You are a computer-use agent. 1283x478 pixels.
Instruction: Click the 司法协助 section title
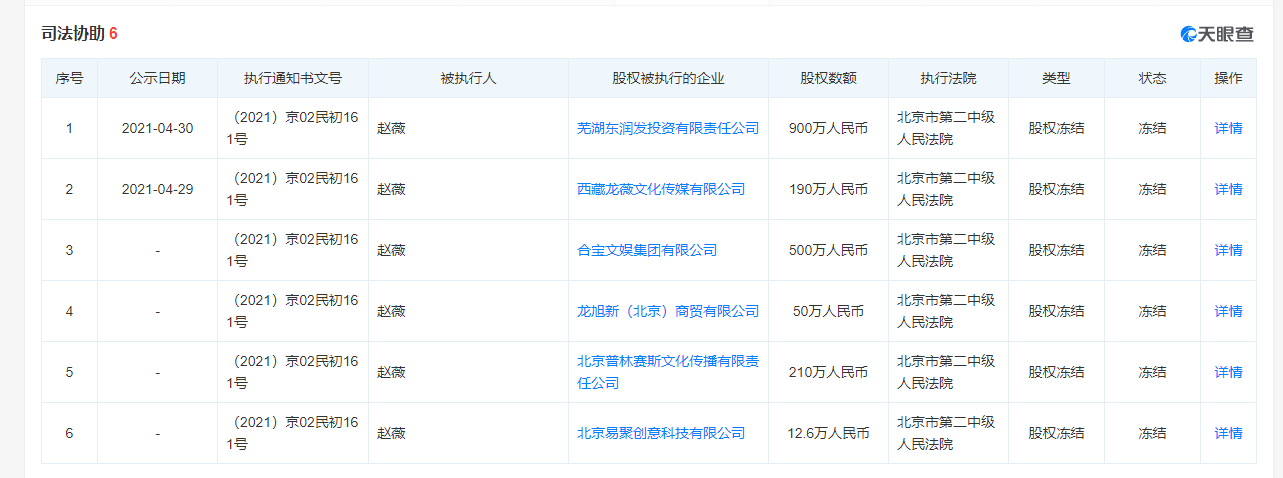click(x=72, y=33)
